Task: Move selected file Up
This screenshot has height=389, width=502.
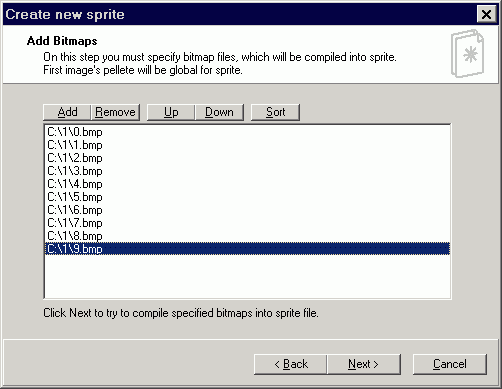Action: [x=171, y=112]
